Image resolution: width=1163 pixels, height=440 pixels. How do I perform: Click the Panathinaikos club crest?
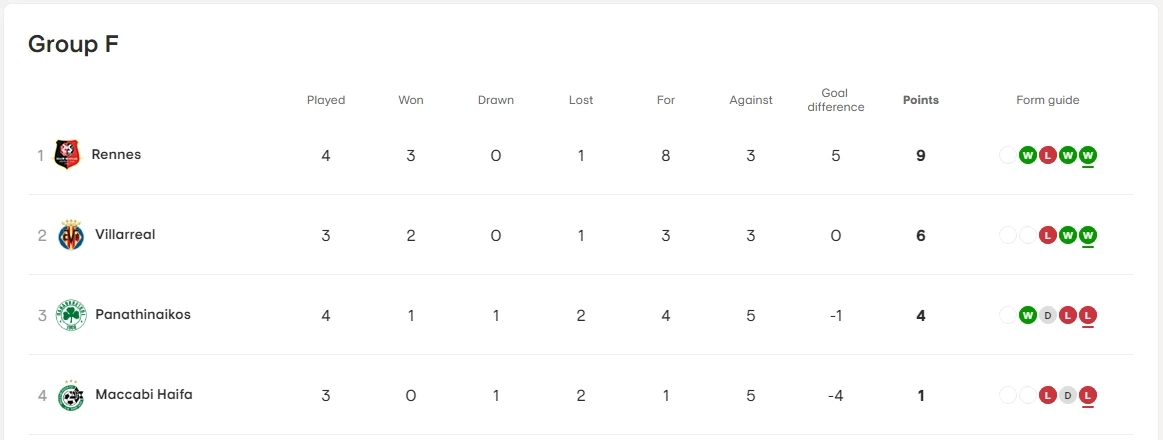(x=71, y=315)
